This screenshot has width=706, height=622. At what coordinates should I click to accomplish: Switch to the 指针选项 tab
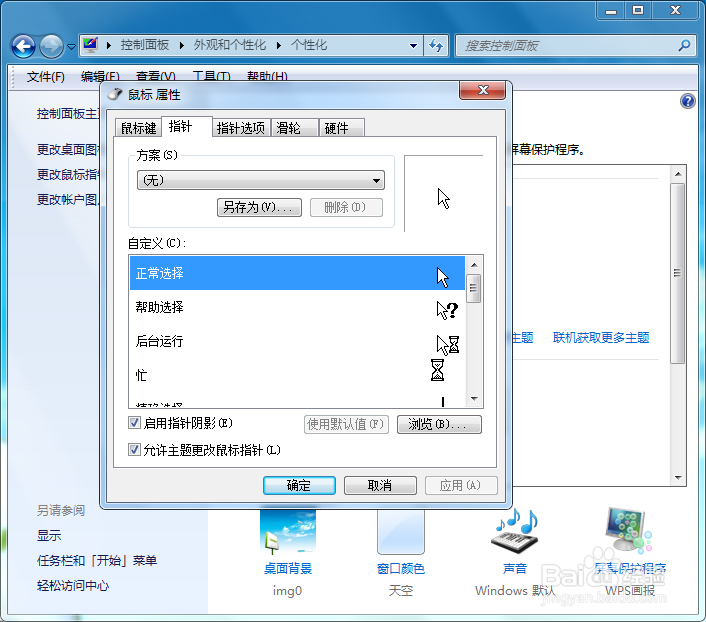point(241,128)
